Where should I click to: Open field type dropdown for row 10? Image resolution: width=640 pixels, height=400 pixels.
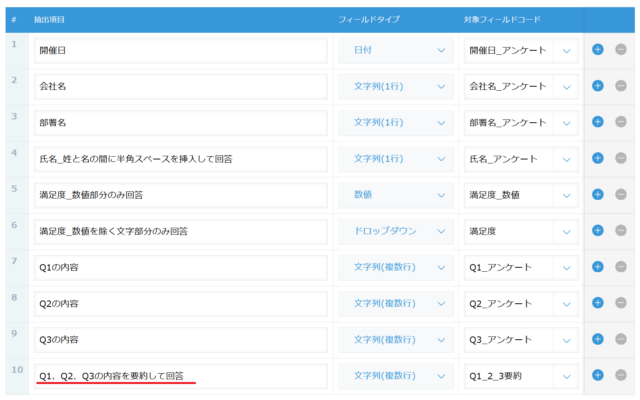pyautogui.click(x=396, y=376)
